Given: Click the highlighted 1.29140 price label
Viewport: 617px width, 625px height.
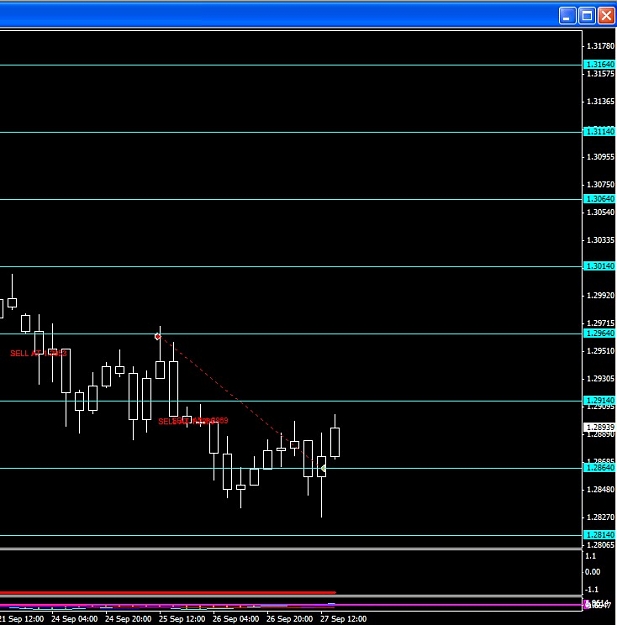Looking at the screenshot, I should (x=599, y=400).
